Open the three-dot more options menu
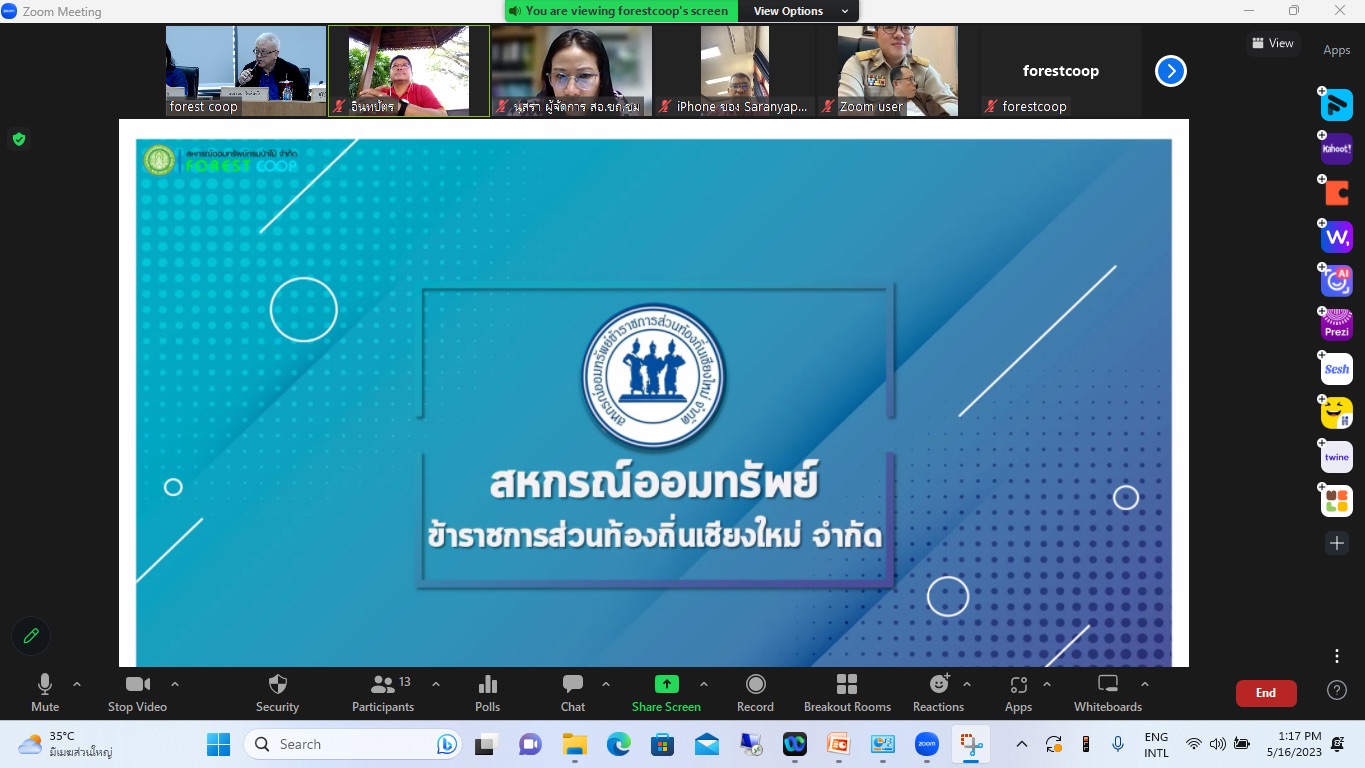The width and height of the screenshot is (1365, 768). tap(1337, 656)
